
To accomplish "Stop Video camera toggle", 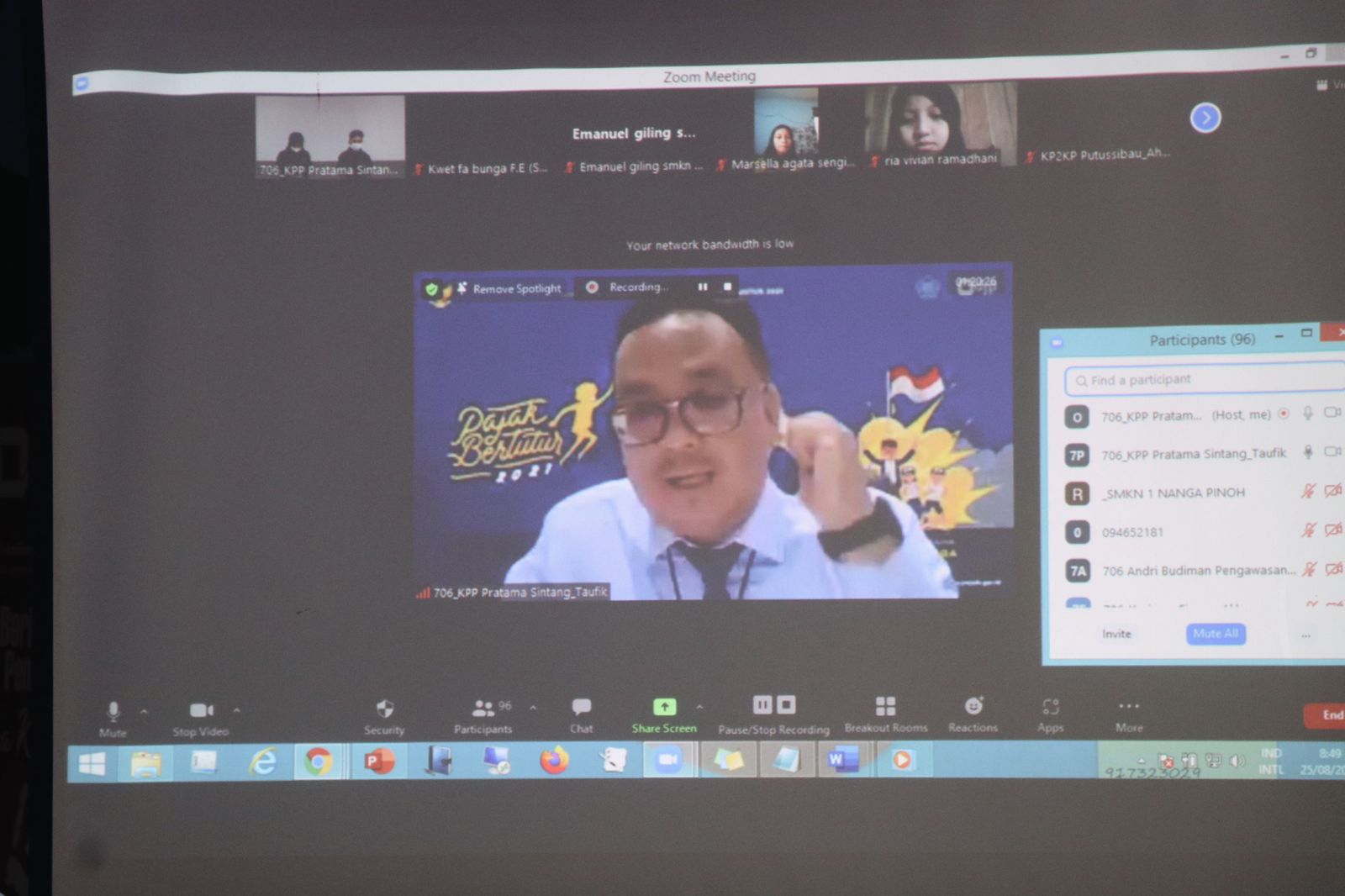I will pyautogui.click(x=201, y=711).
